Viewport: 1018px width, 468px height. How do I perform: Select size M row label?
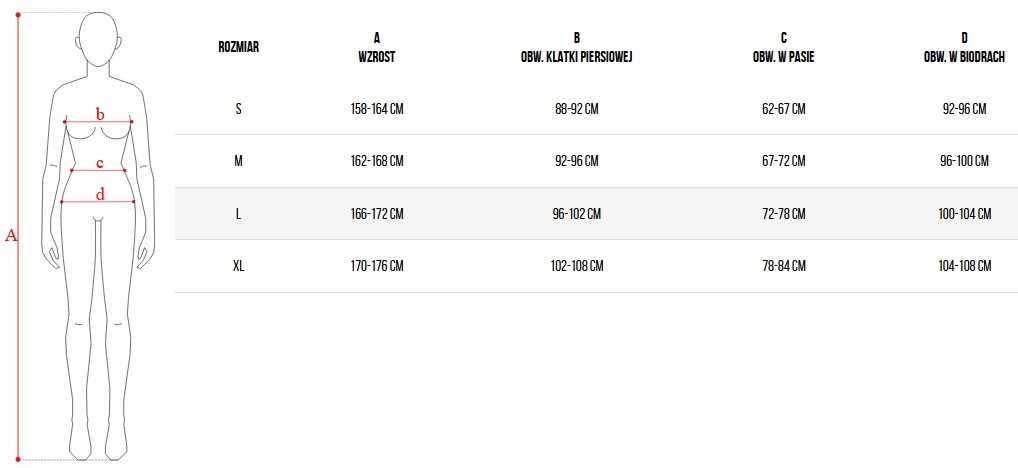point(238,161)
